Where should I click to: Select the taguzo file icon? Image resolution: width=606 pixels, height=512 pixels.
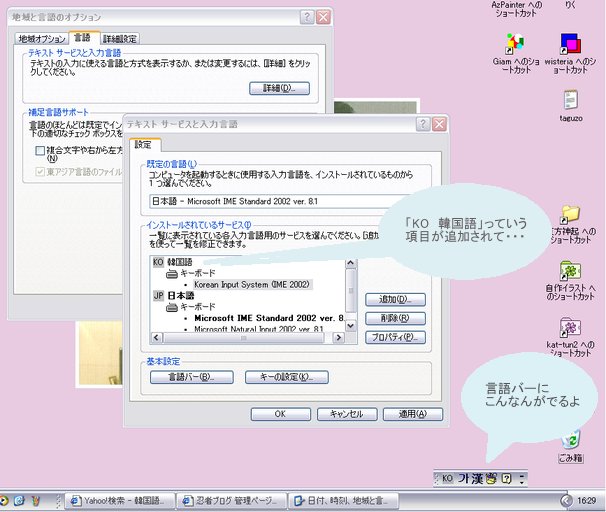pyautogui.click(x=571, y=100)
